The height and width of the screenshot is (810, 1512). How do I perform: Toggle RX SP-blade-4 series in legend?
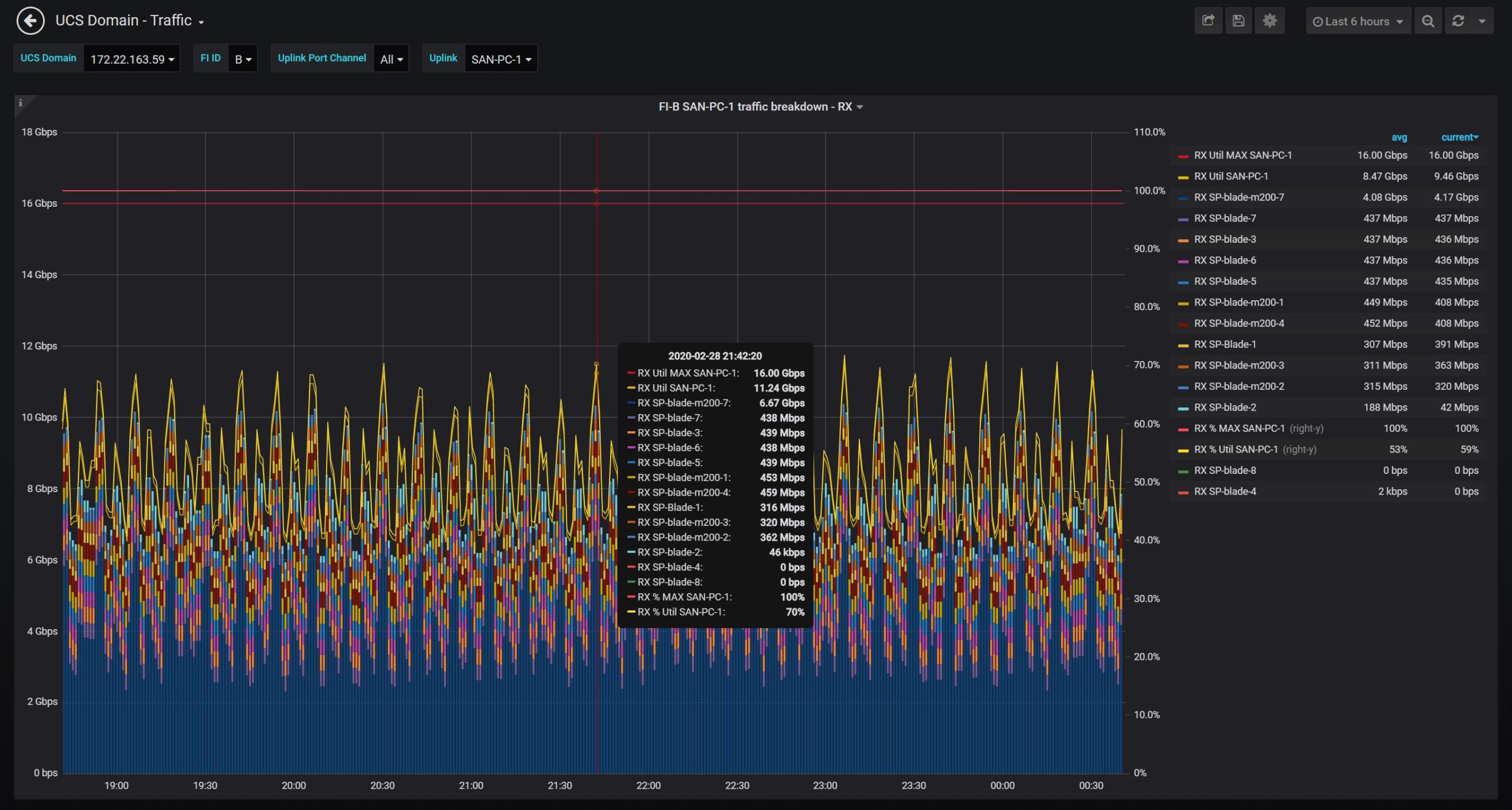(x=1225, y=492)
